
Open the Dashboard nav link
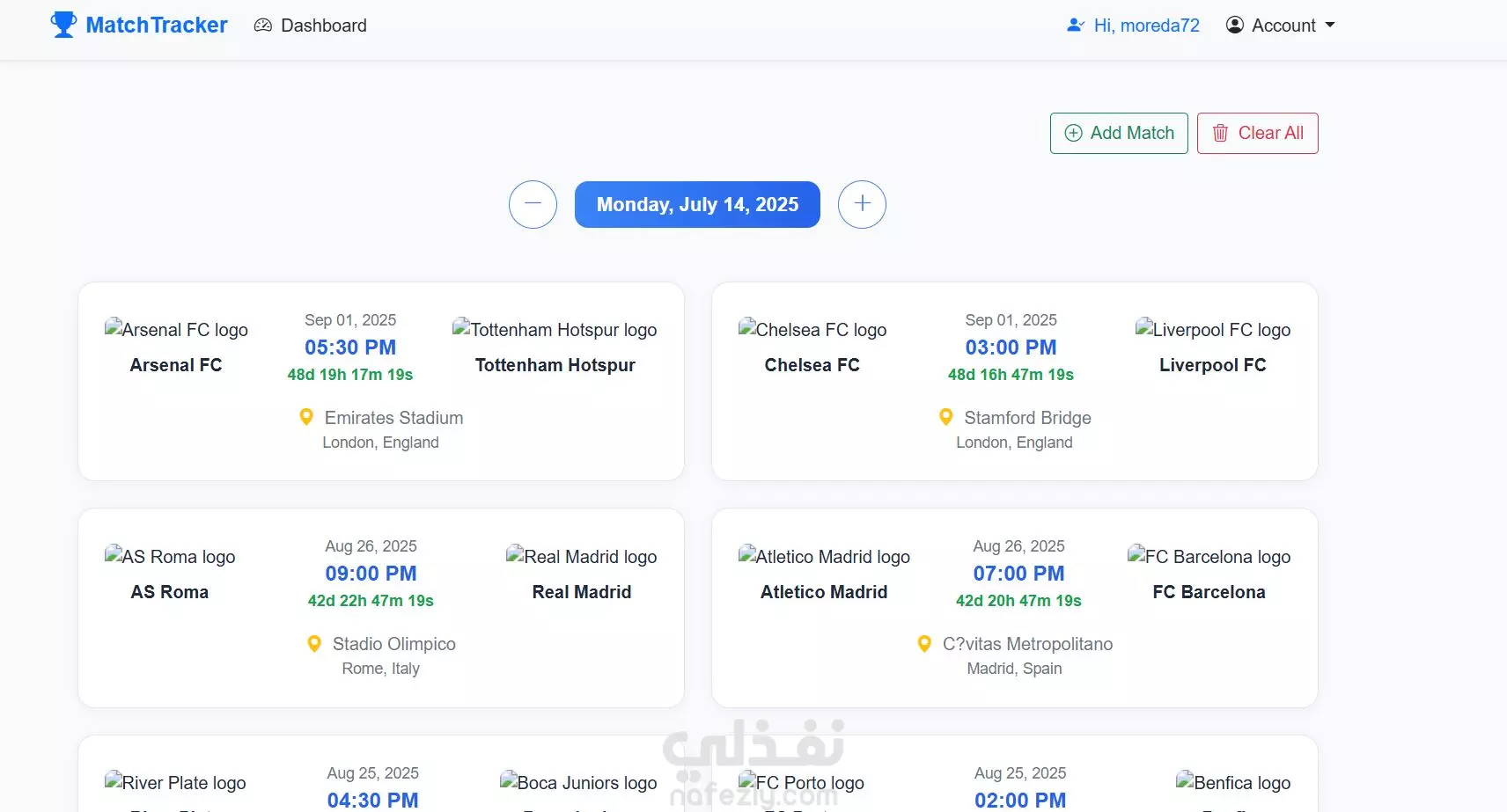(x=310, y=26)
